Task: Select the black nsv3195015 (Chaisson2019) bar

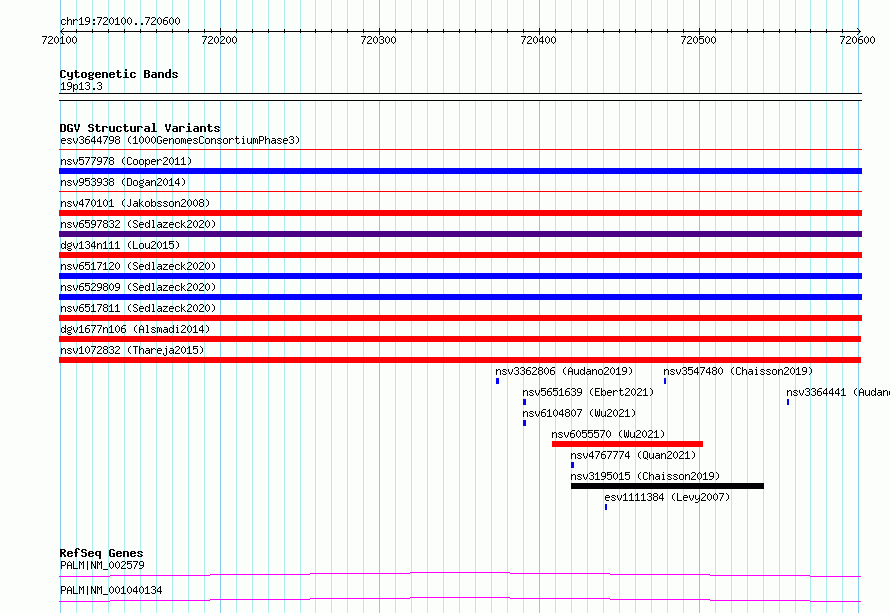Action: pos(667,486)
